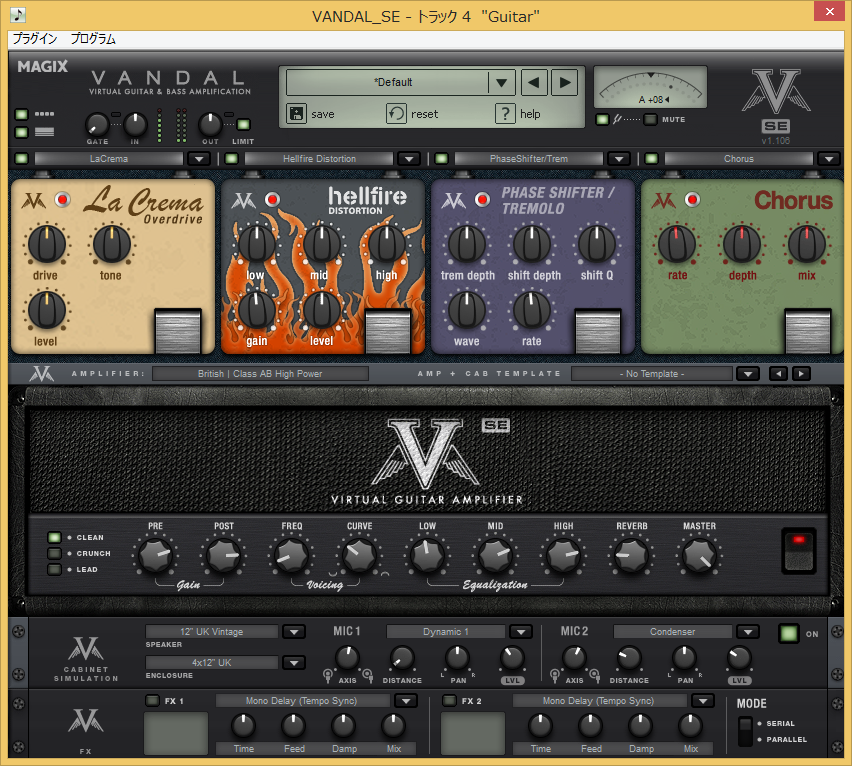Click the Vandal logo next to AMPLIFIER

coord(42,373)
